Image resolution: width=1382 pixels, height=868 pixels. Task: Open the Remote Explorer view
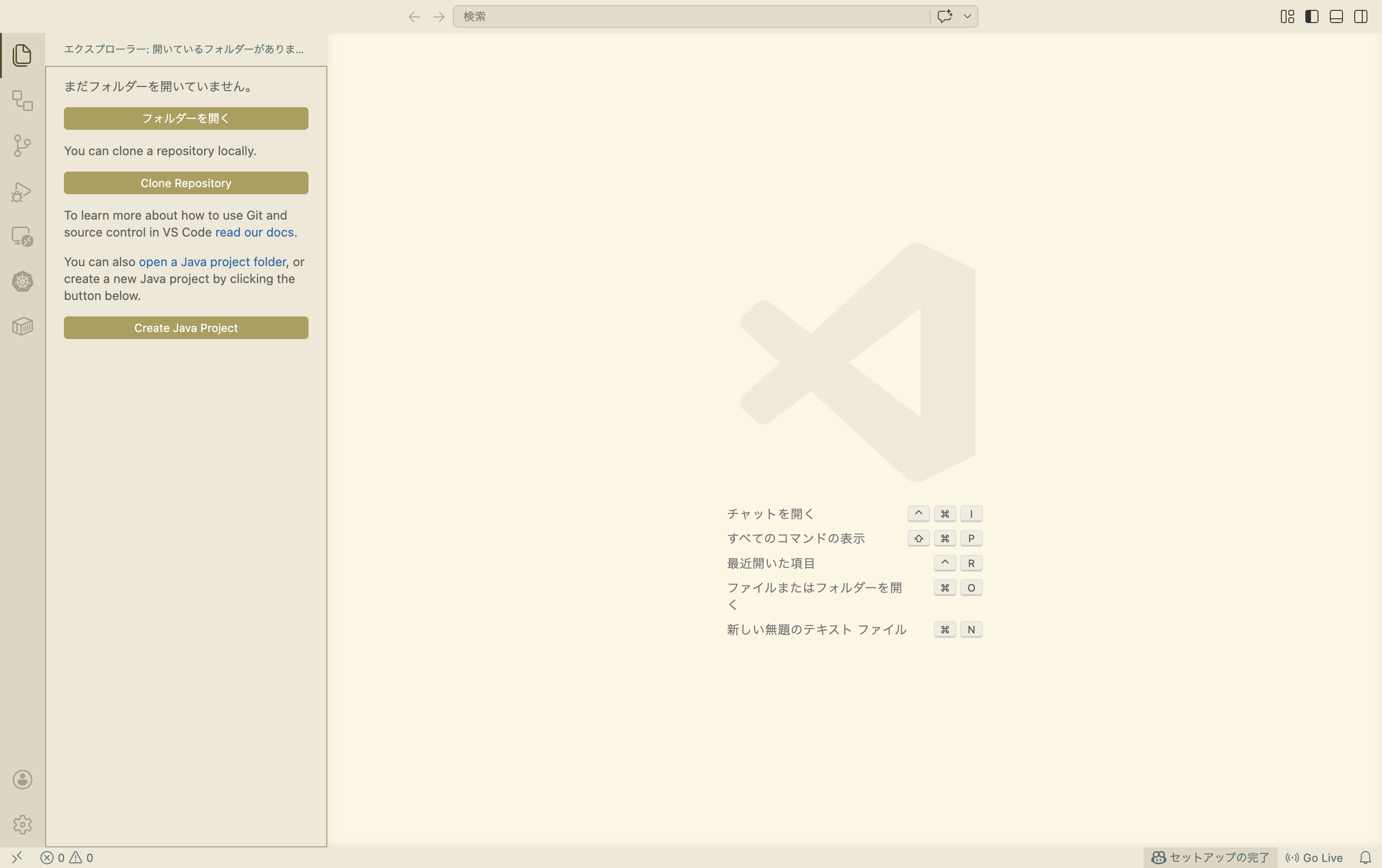(22, 236)
